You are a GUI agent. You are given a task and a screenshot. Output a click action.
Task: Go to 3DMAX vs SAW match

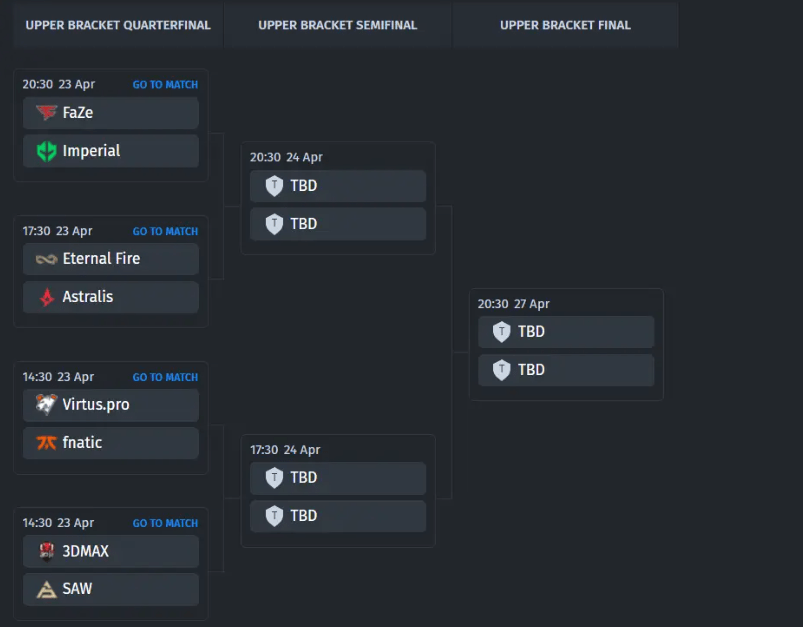pos(165,523)
